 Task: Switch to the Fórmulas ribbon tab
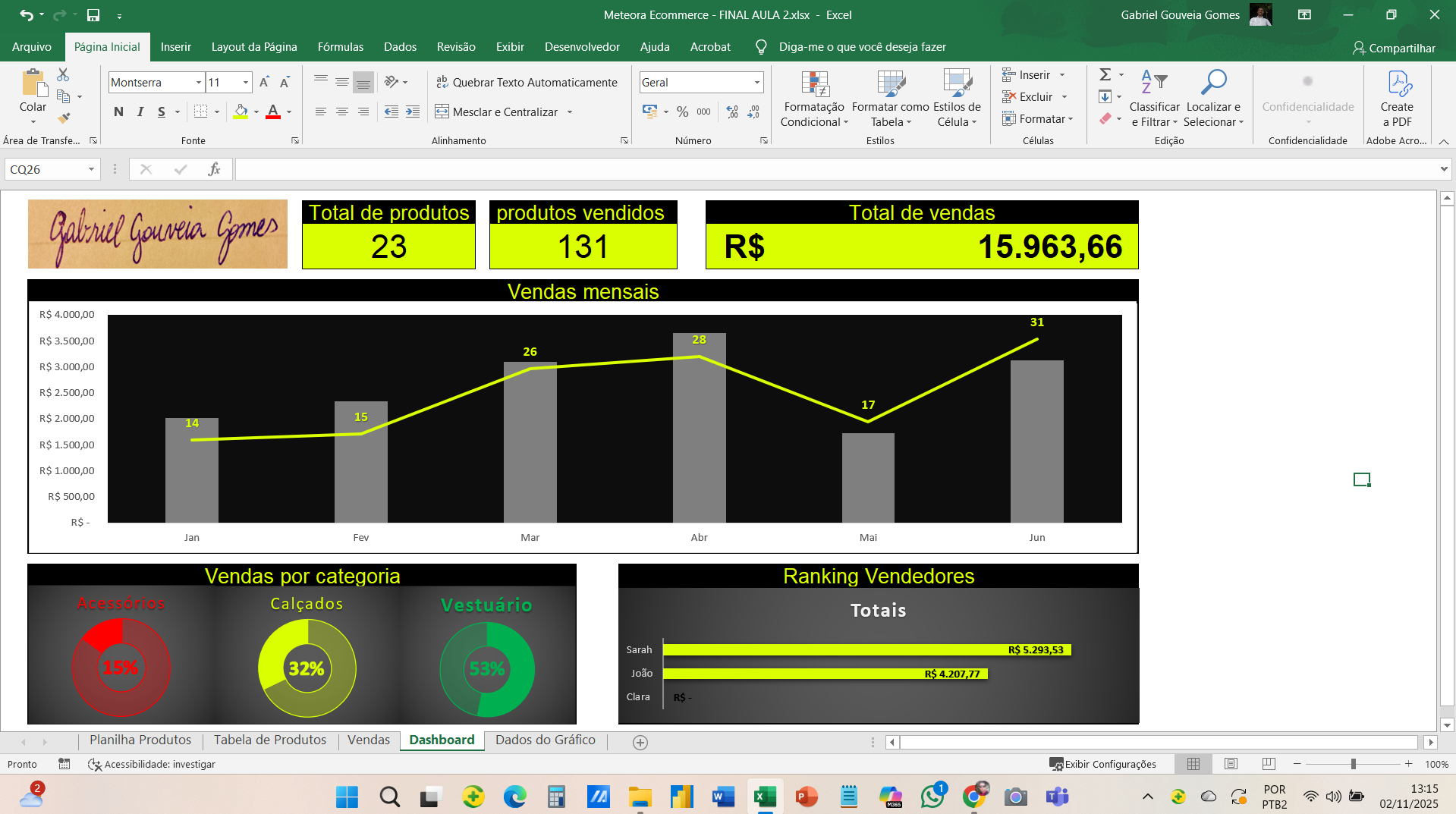[341, 47]
